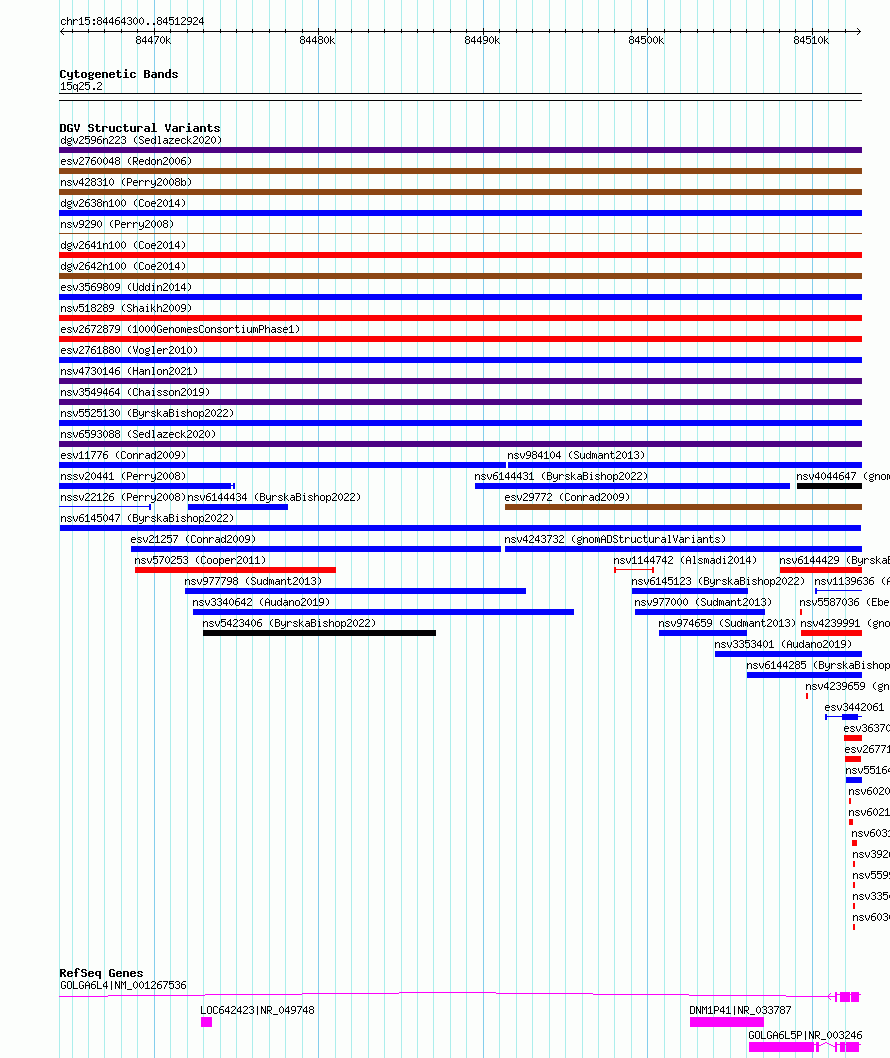Image resolution: width=890 pixels, height=1058 pixels.
Task: Click nsv4730146 (Hanlon2021) variant label
Action: pos(129,371)
